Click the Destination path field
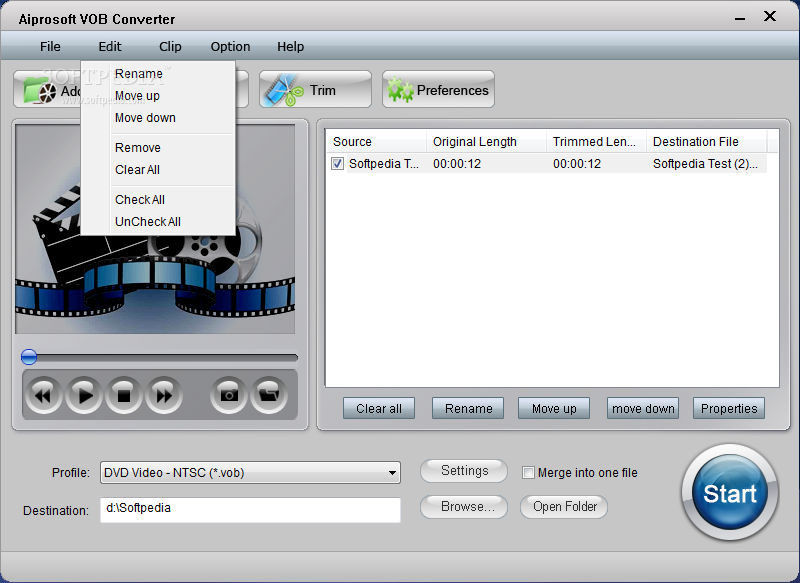800x583 pixels. click(x=251, y=510)
